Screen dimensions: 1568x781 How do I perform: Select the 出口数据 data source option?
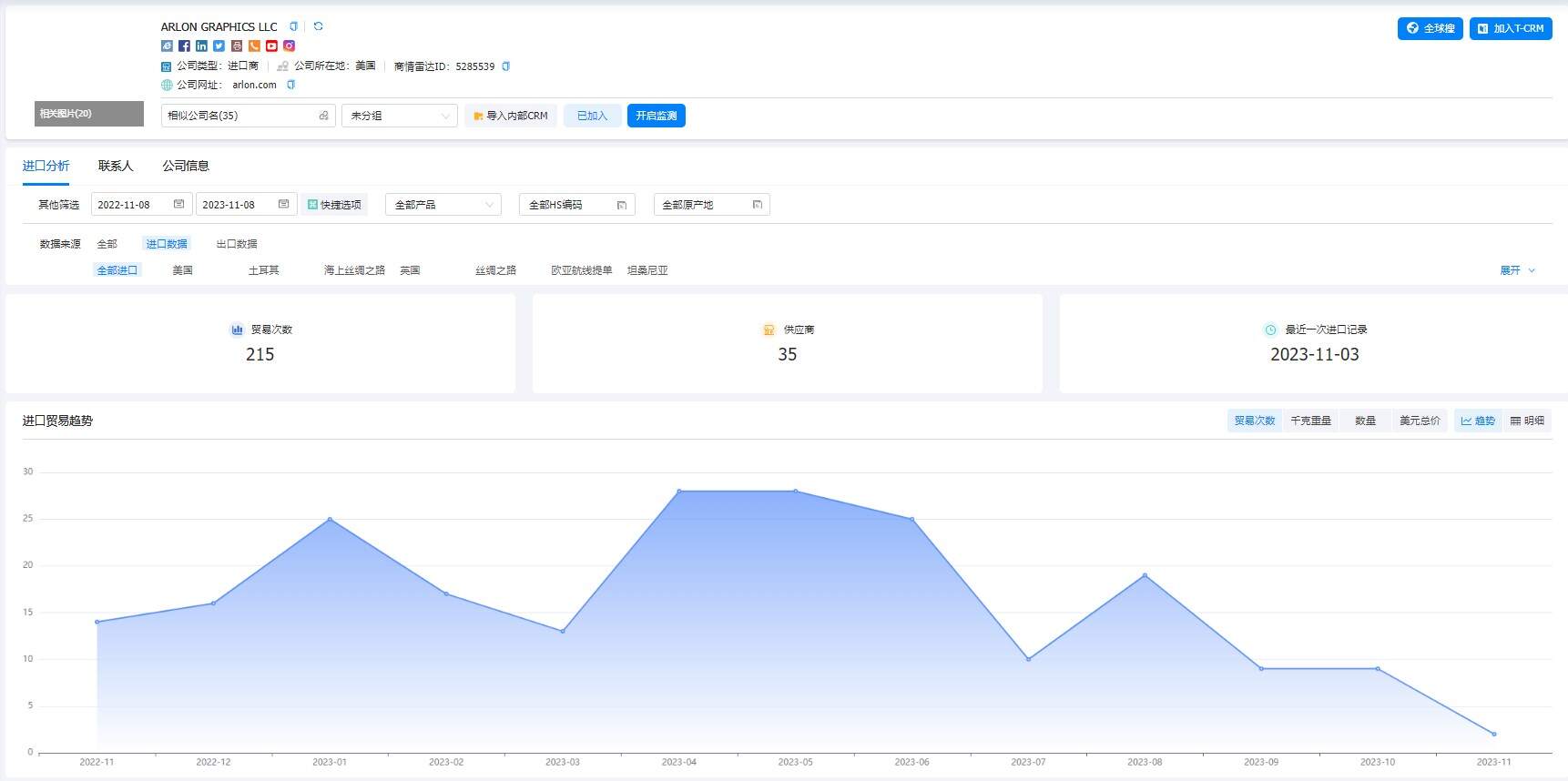(x=237, y=244)
